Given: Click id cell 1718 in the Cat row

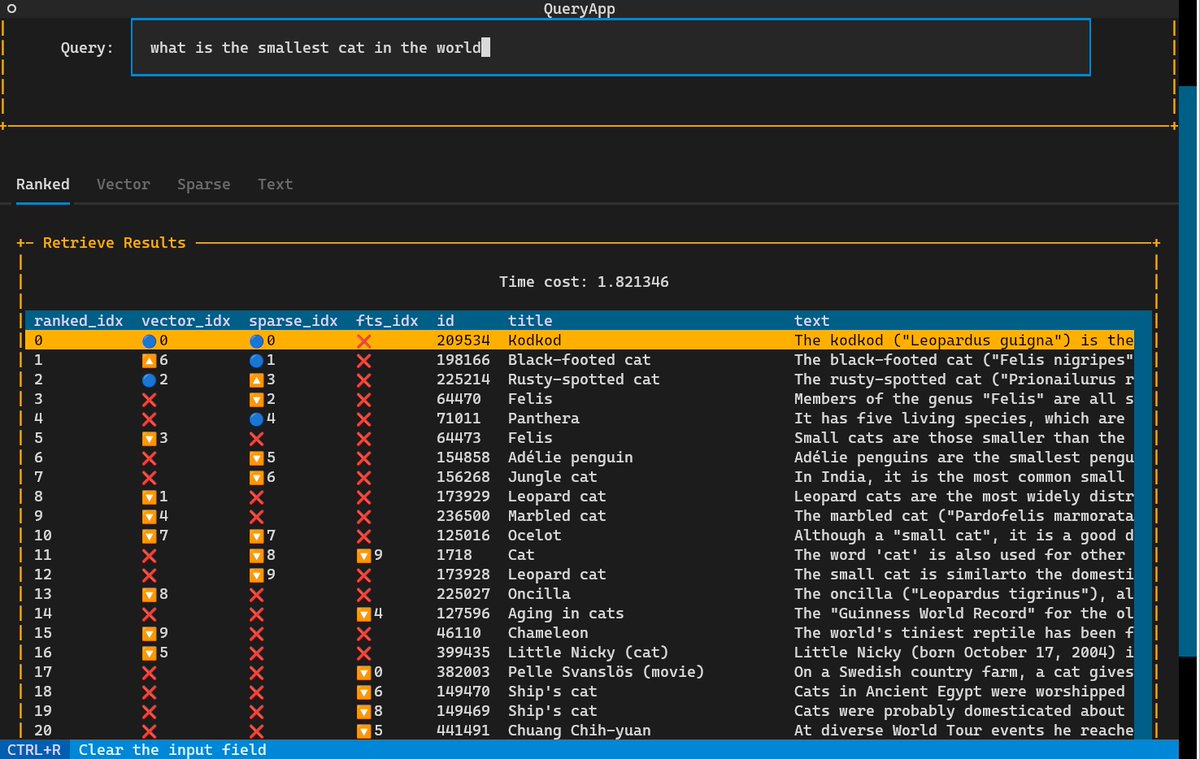Looking at the screenshot, I should tap(454, 555).
